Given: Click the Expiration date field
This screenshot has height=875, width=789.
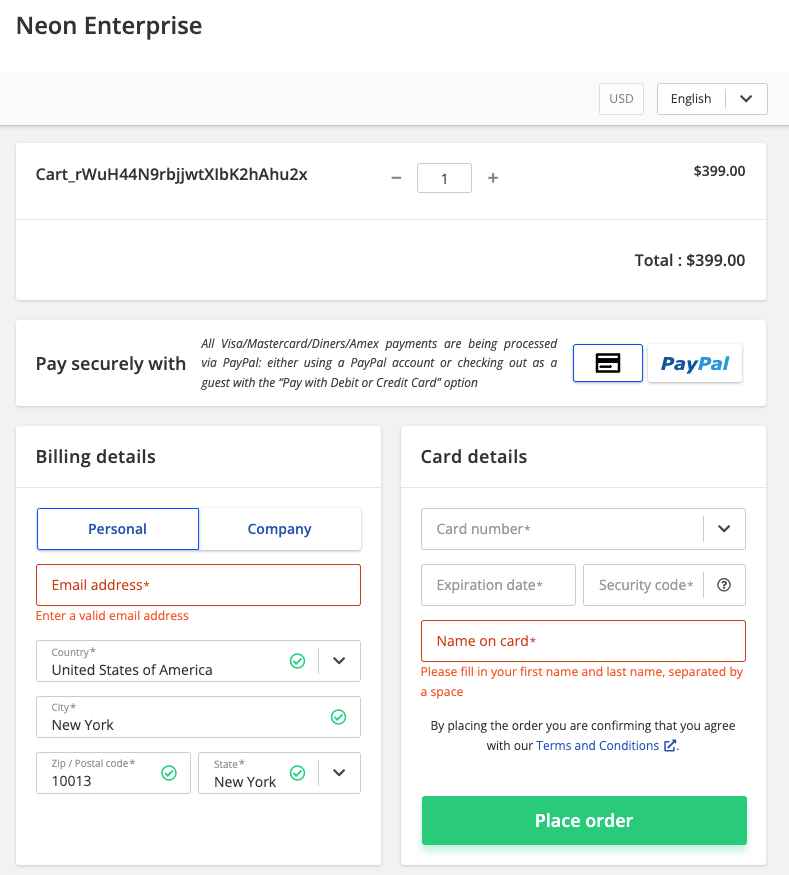Looking at the screenshot, I should [x=498, y=585].
